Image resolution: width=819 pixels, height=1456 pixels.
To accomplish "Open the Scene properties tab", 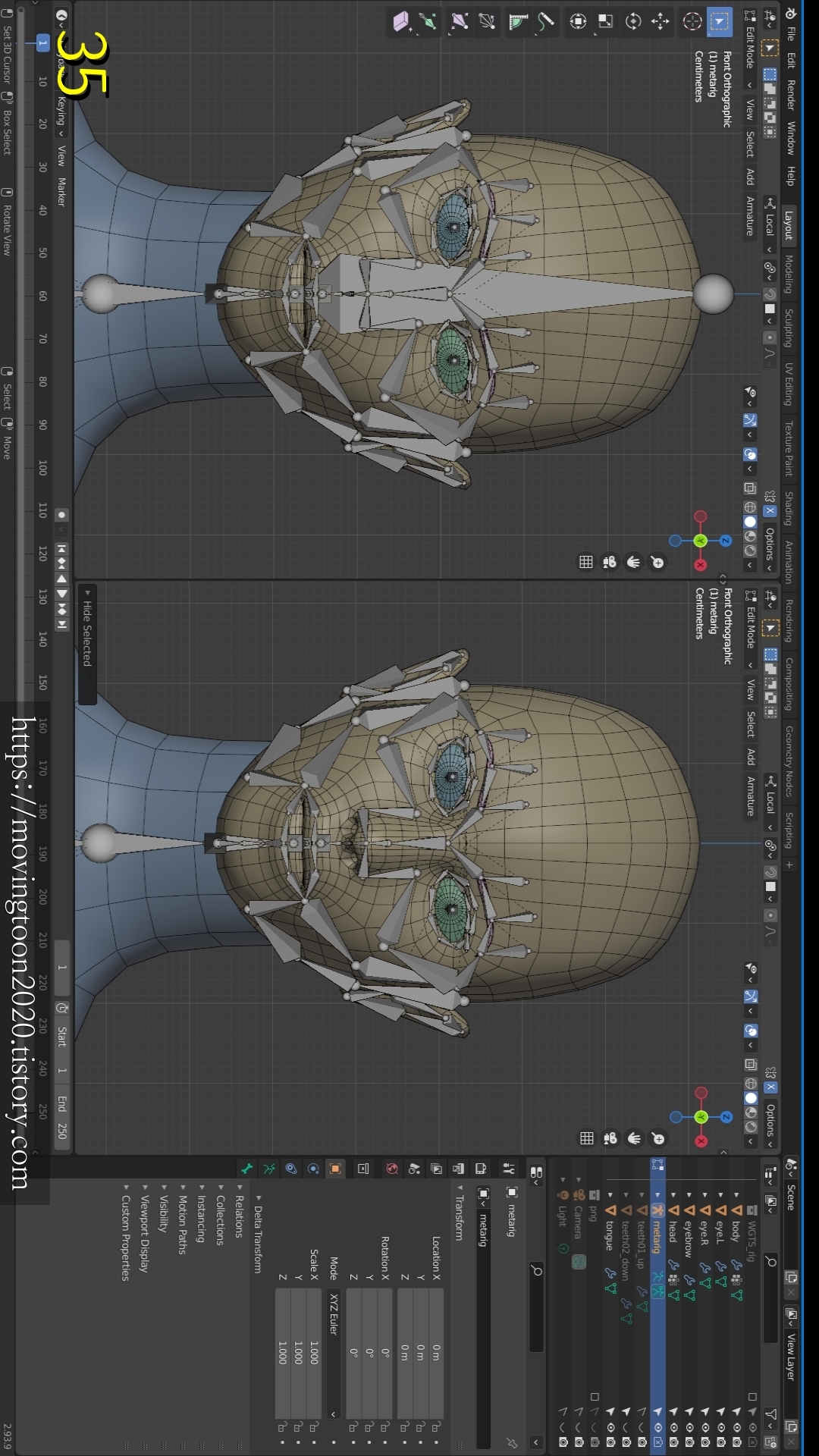I will point(414,1169).
